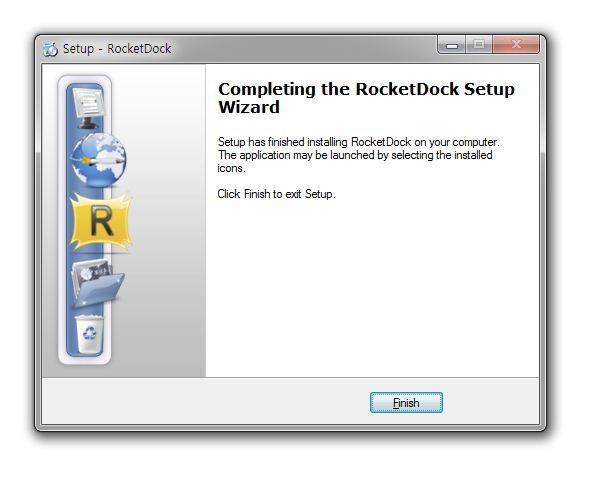Screen dimensions: 615x486
Task: Click the 'Completing the RocketDock Setup' heading line
Action: point(366,89)
